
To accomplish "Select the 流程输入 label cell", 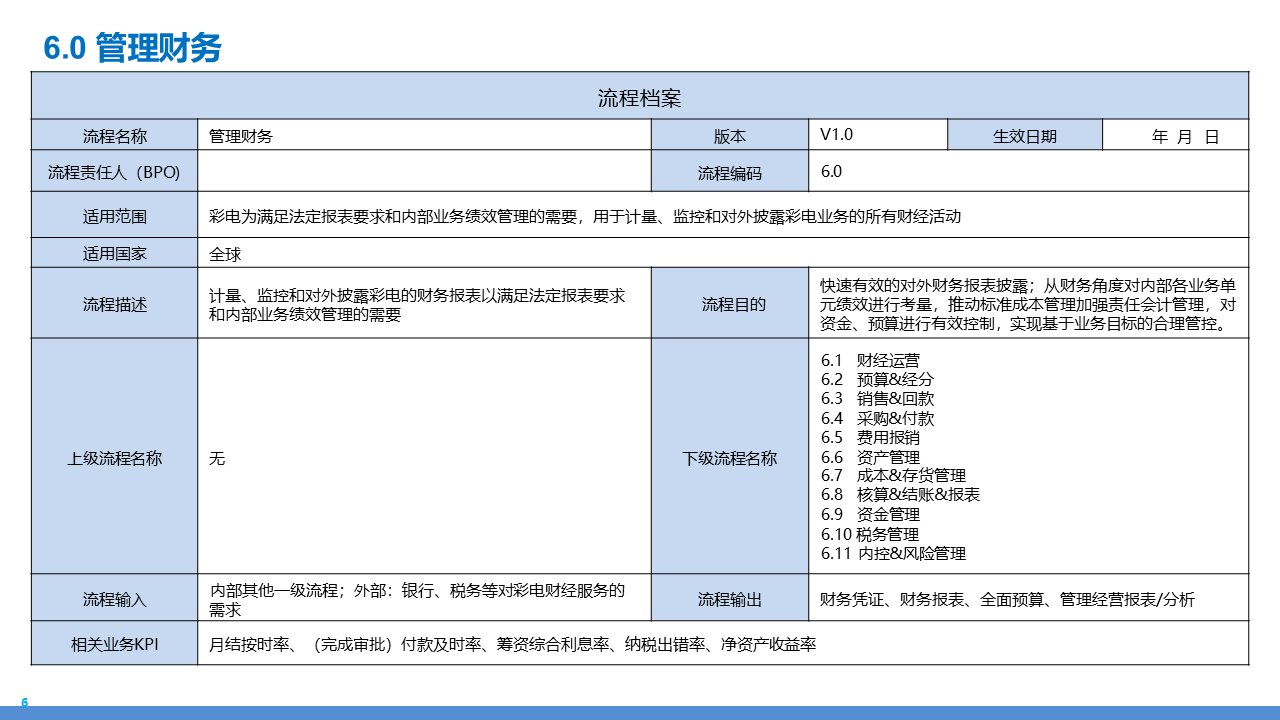I will coord(115,599).
